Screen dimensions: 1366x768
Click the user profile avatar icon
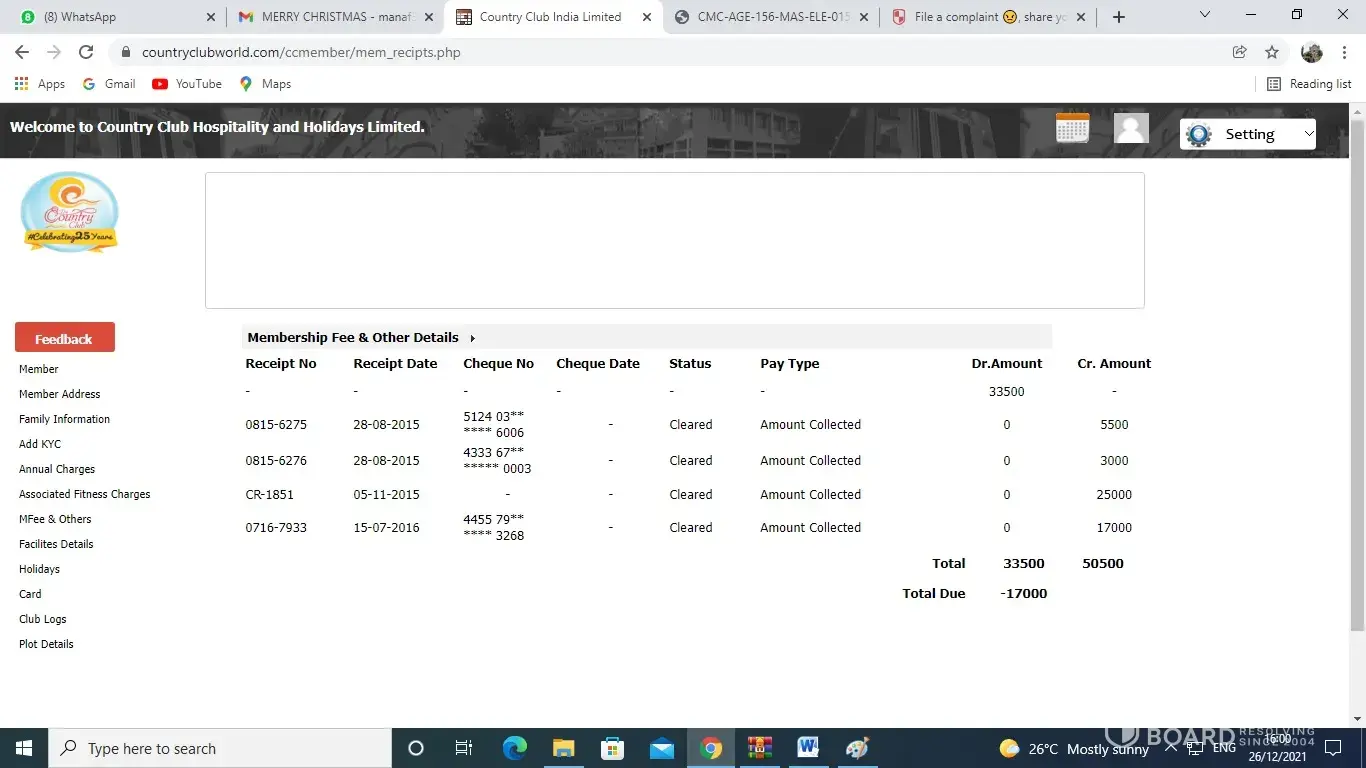(1131, 128)
